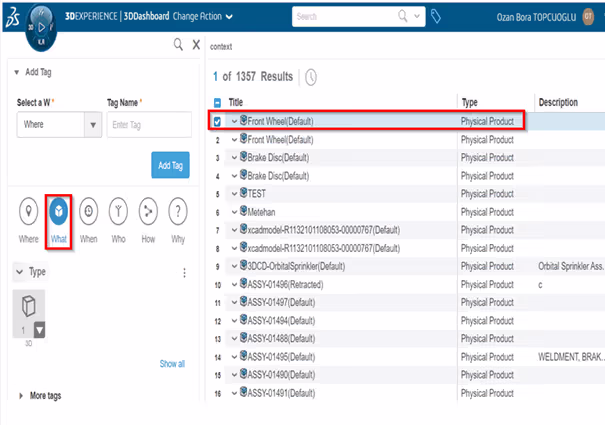Click the 3DCD-OrbitalSprinkler product icon
Viewport: 605px width, 425px height.
(243, 265)
